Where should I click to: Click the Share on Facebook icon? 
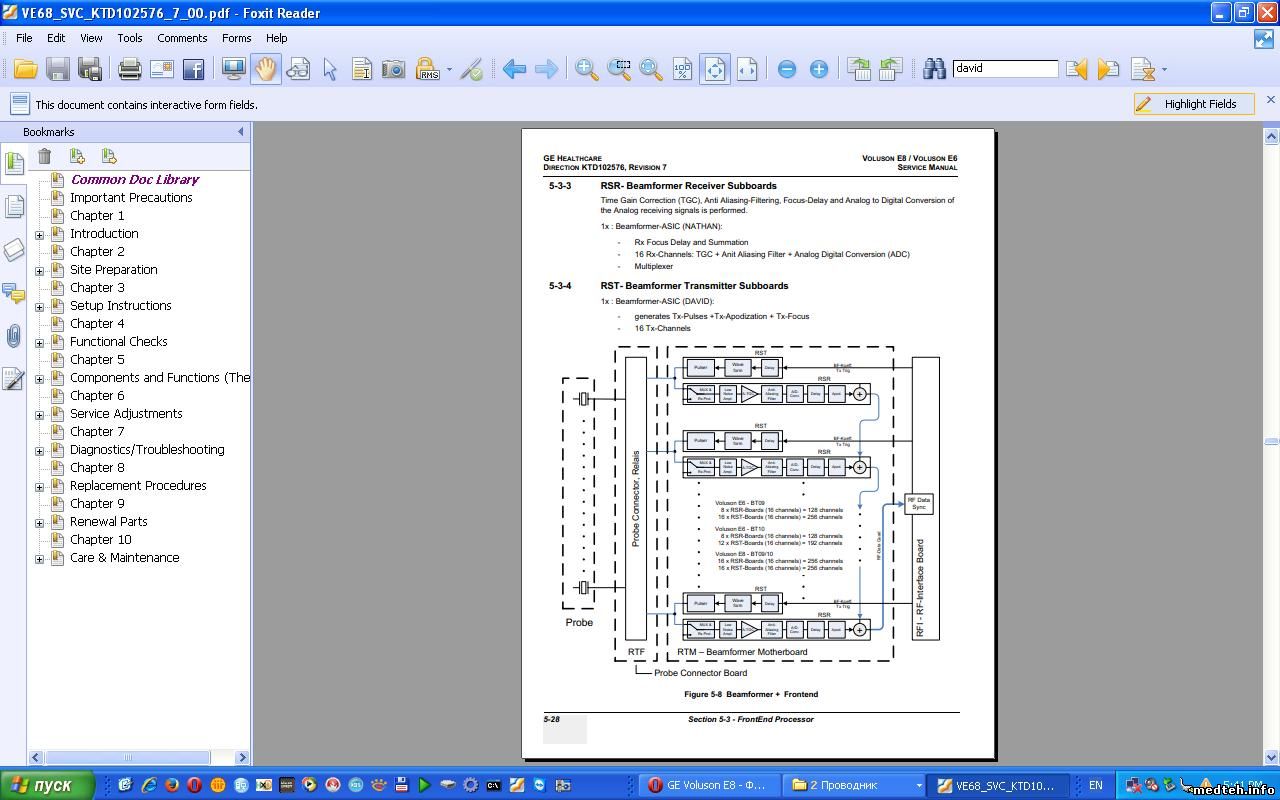click(x=193, y=69)
